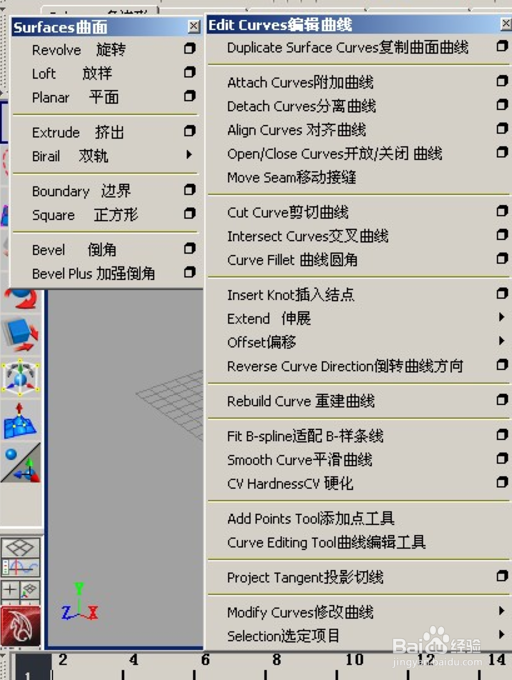
Task: Click frame 4 on the time slider
Action: point(134,660)
